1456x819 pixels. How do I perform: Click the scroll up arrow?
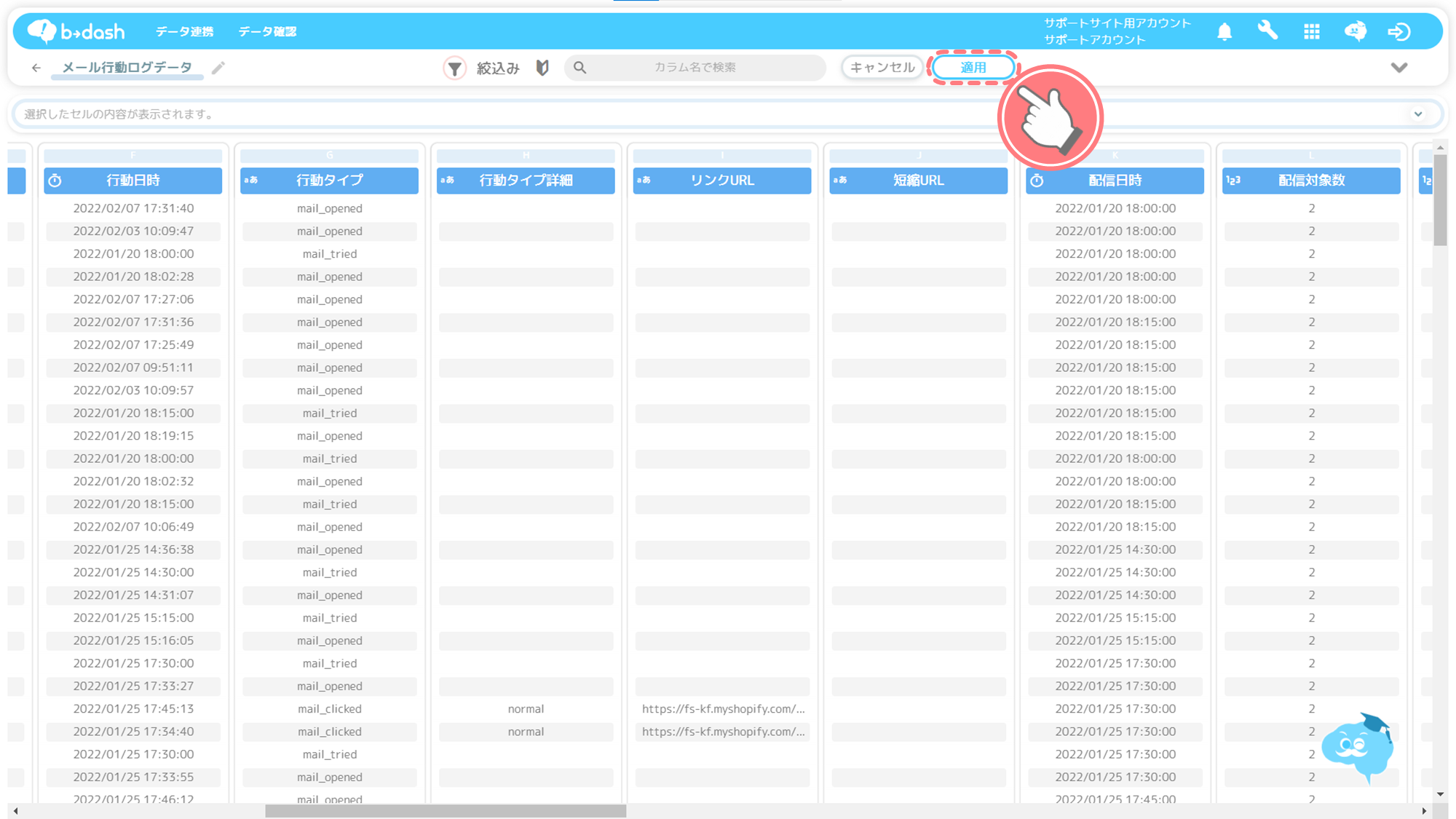click(1440, 148)
